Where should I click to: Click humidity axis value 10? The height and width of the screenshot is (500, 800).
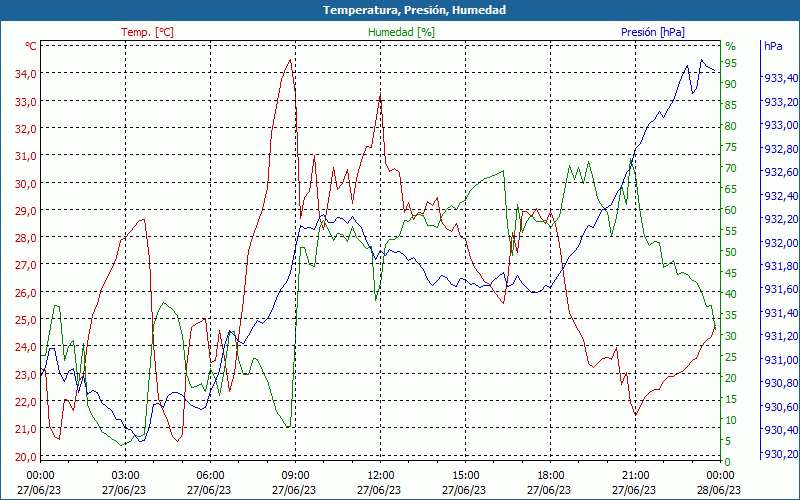pos(731,420)
